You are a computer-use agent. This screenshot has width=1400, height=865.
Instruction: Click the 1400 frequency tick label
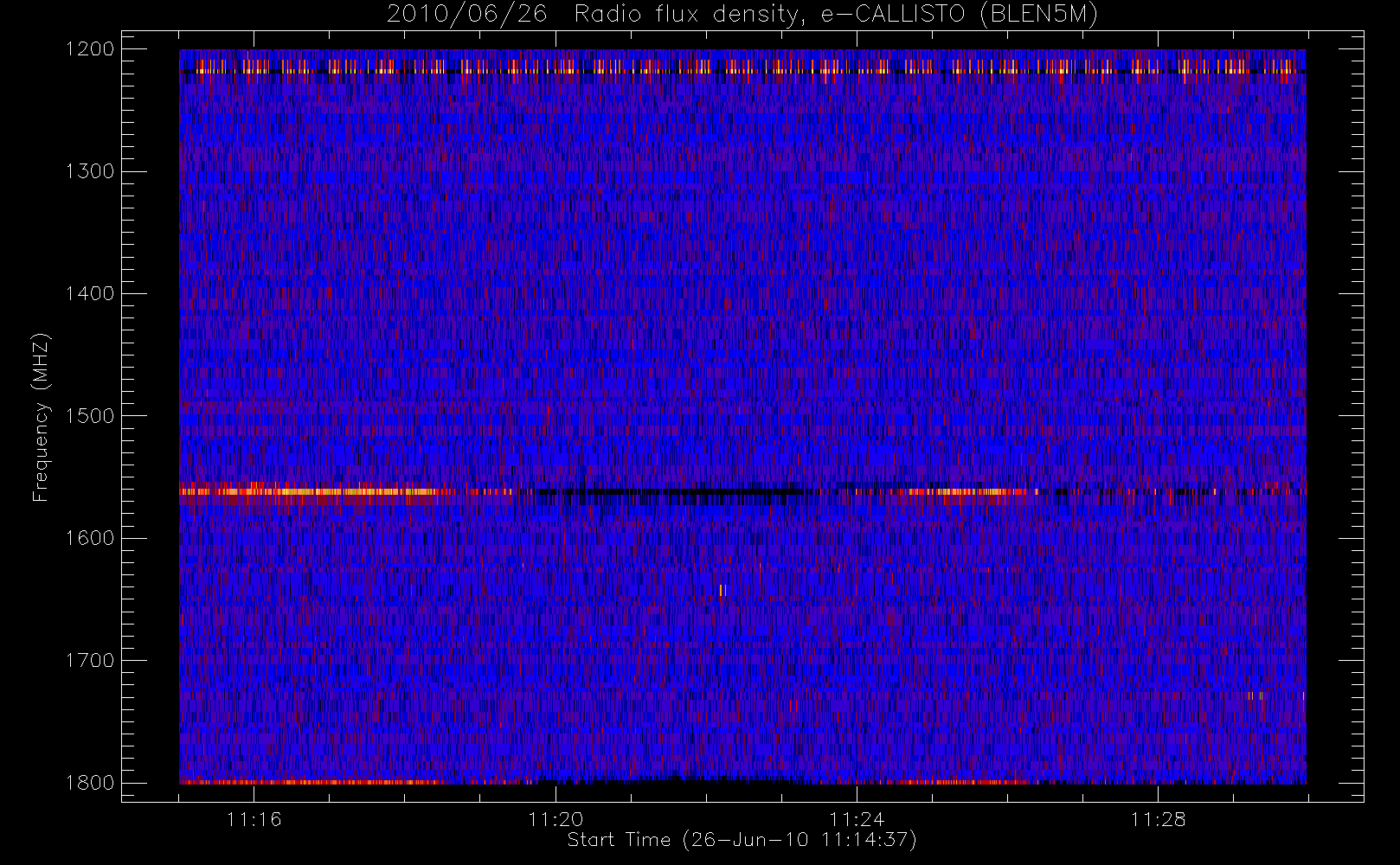[90, 293]
